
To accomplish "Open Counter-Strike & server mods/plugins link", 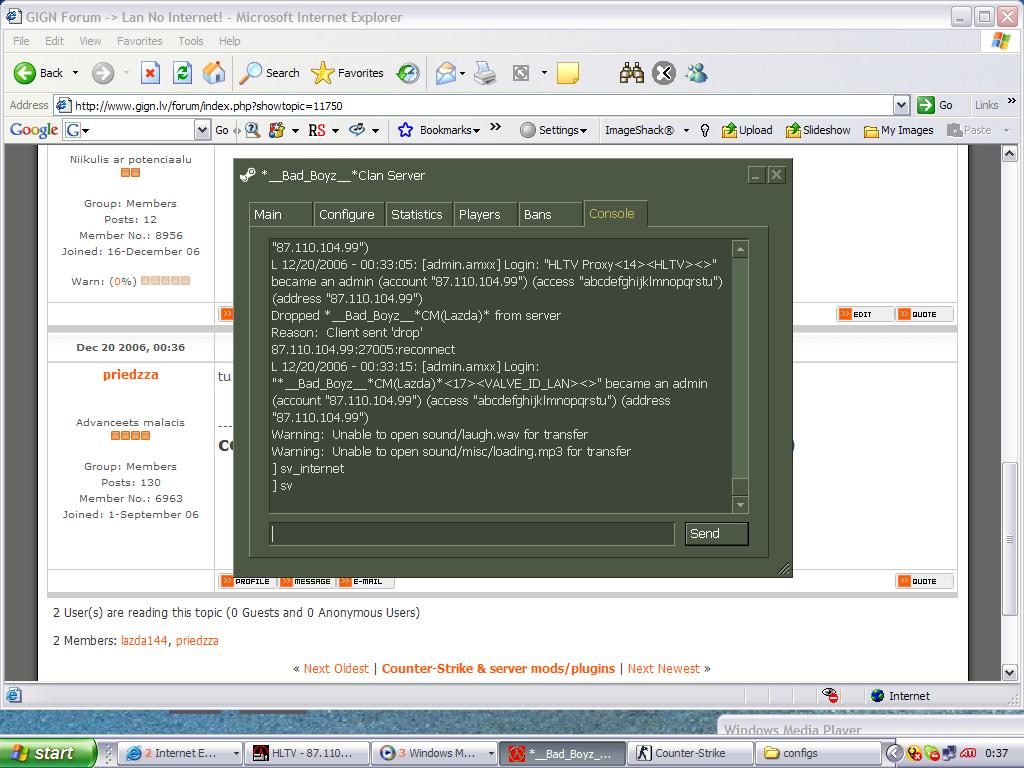I will tap(498, 669).
